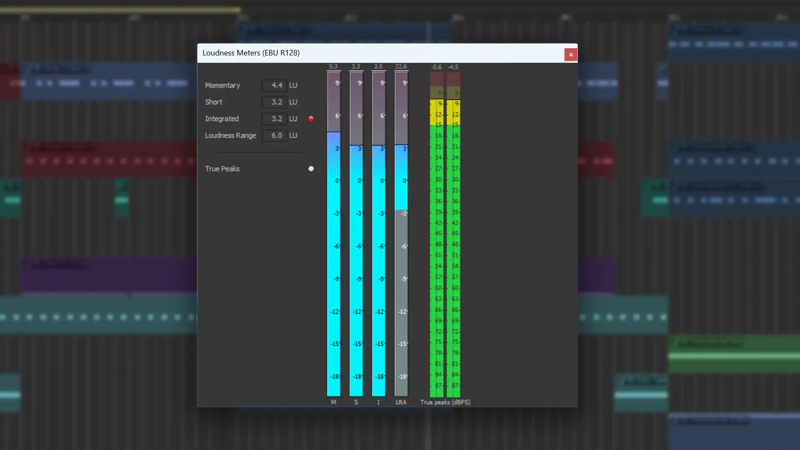Click the "Short" label
The height and width of the screenshot is (450, 800).
[214, 102]
